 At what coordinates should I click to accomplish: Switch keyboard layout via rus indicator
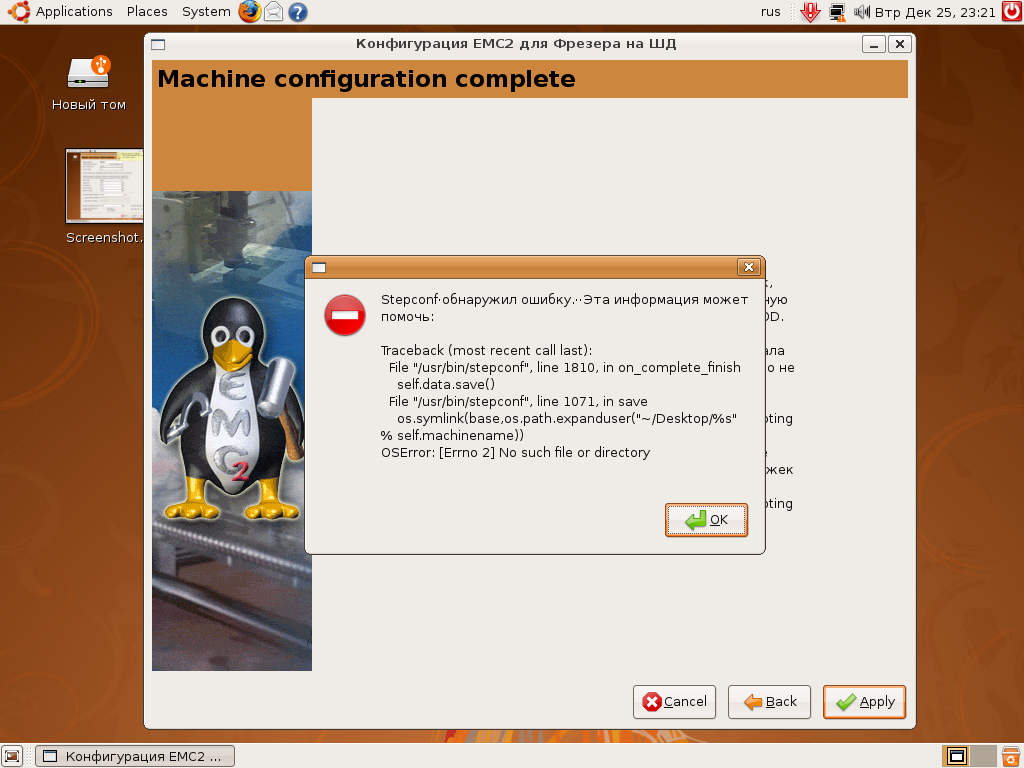pos(771,12)
